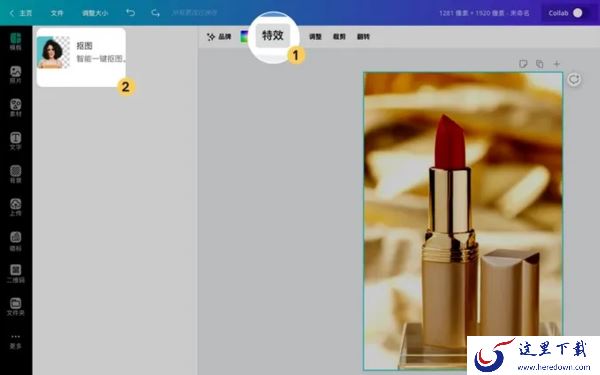
Task: Open the 特效 effects tab
Action: click(x=272, y=36)
